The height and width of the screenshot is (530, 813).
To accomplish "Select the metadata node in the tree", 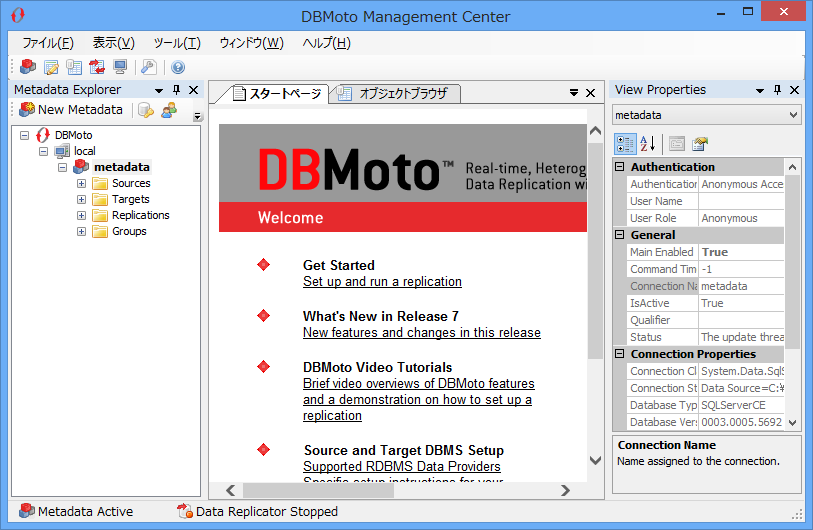I will [x=122, y=167].
